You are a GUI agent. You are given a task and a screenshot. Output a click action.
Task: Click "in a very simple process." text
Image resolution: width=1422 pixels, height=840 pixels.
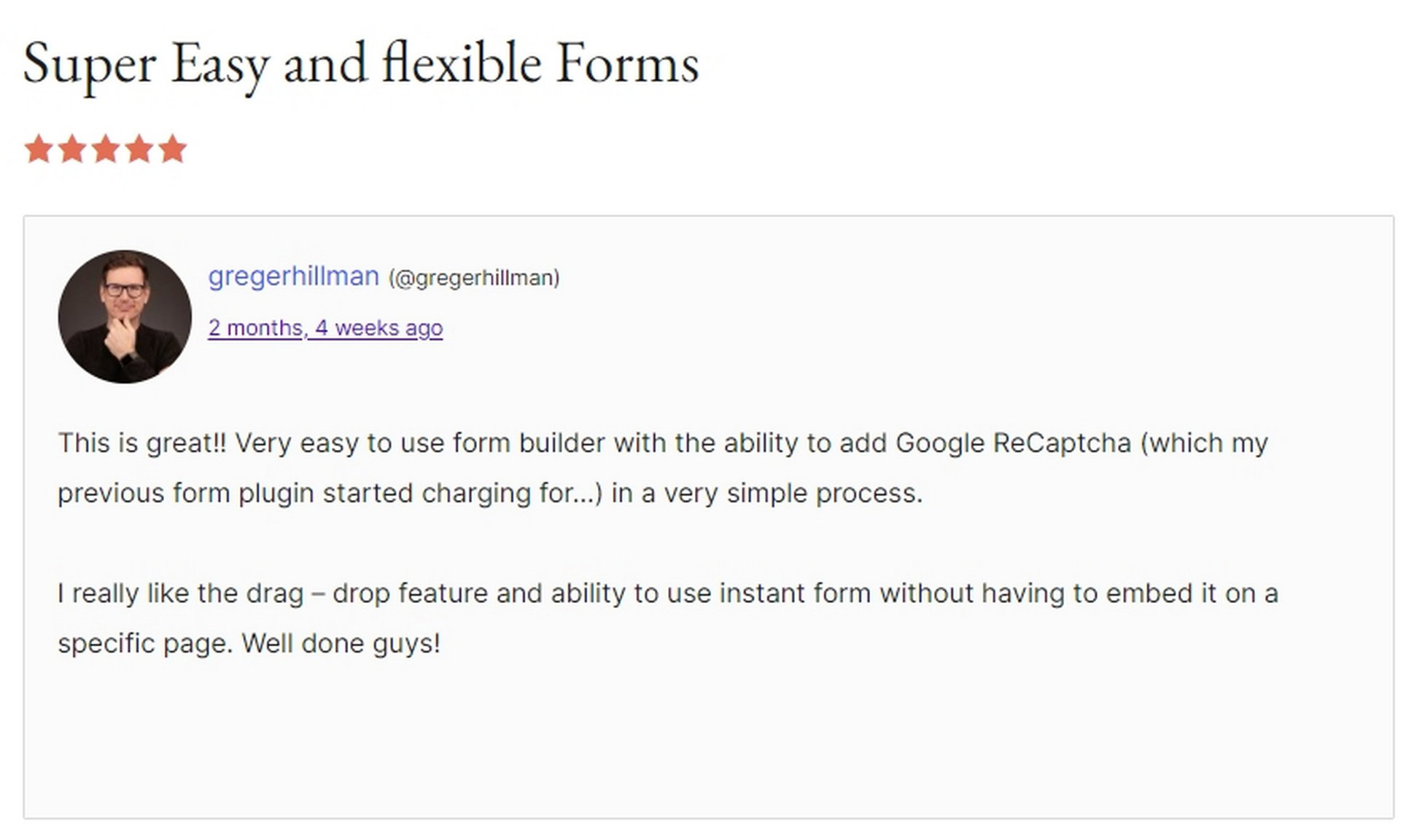[767, 494]
